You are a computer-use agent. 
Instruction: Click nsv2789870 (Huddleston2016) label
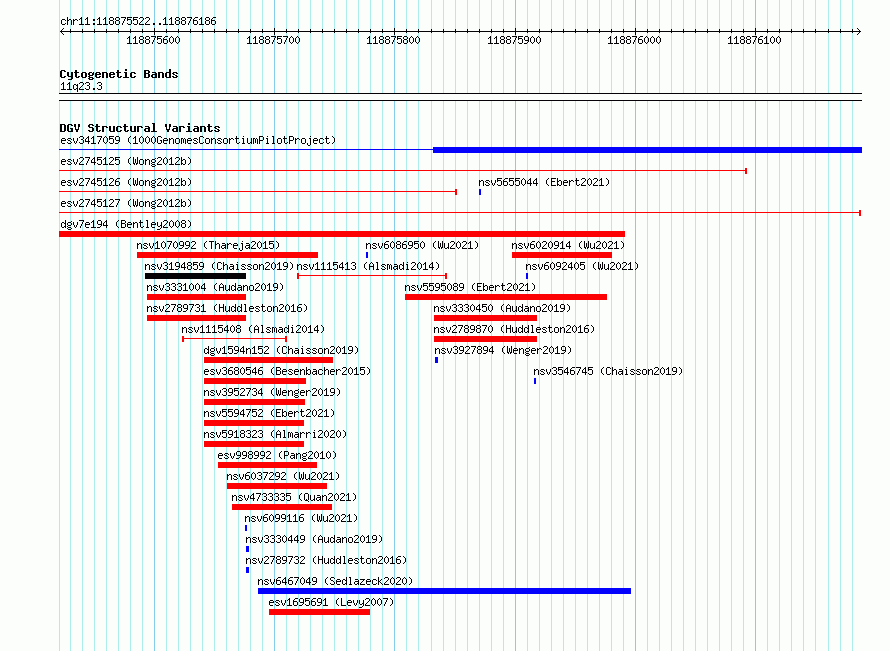tap(514, 329)
